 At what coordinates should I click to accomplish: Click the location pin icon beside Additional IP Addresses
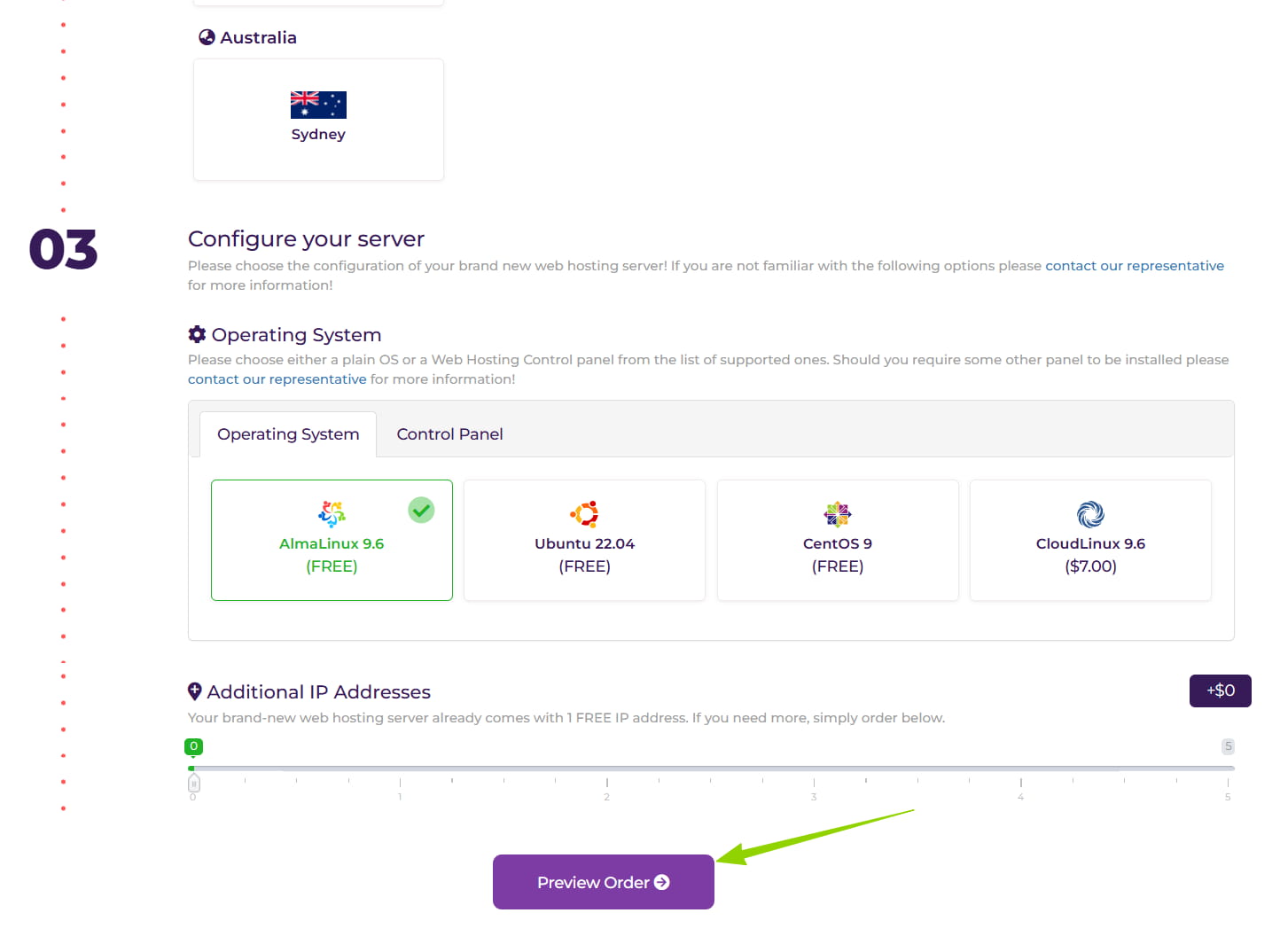195,691
